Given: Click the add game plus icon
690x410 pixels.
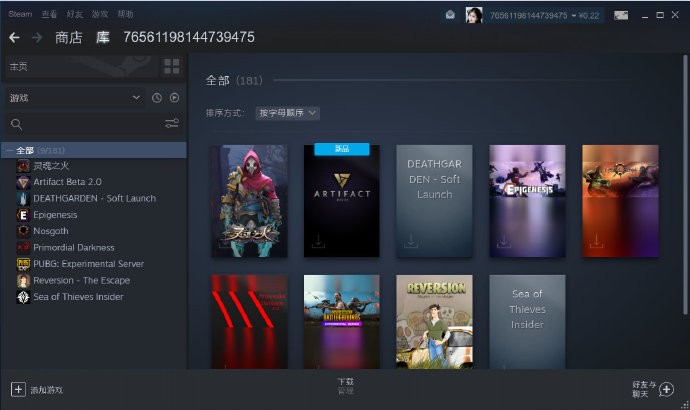Looking at the screenshot, I should [18, 389].
